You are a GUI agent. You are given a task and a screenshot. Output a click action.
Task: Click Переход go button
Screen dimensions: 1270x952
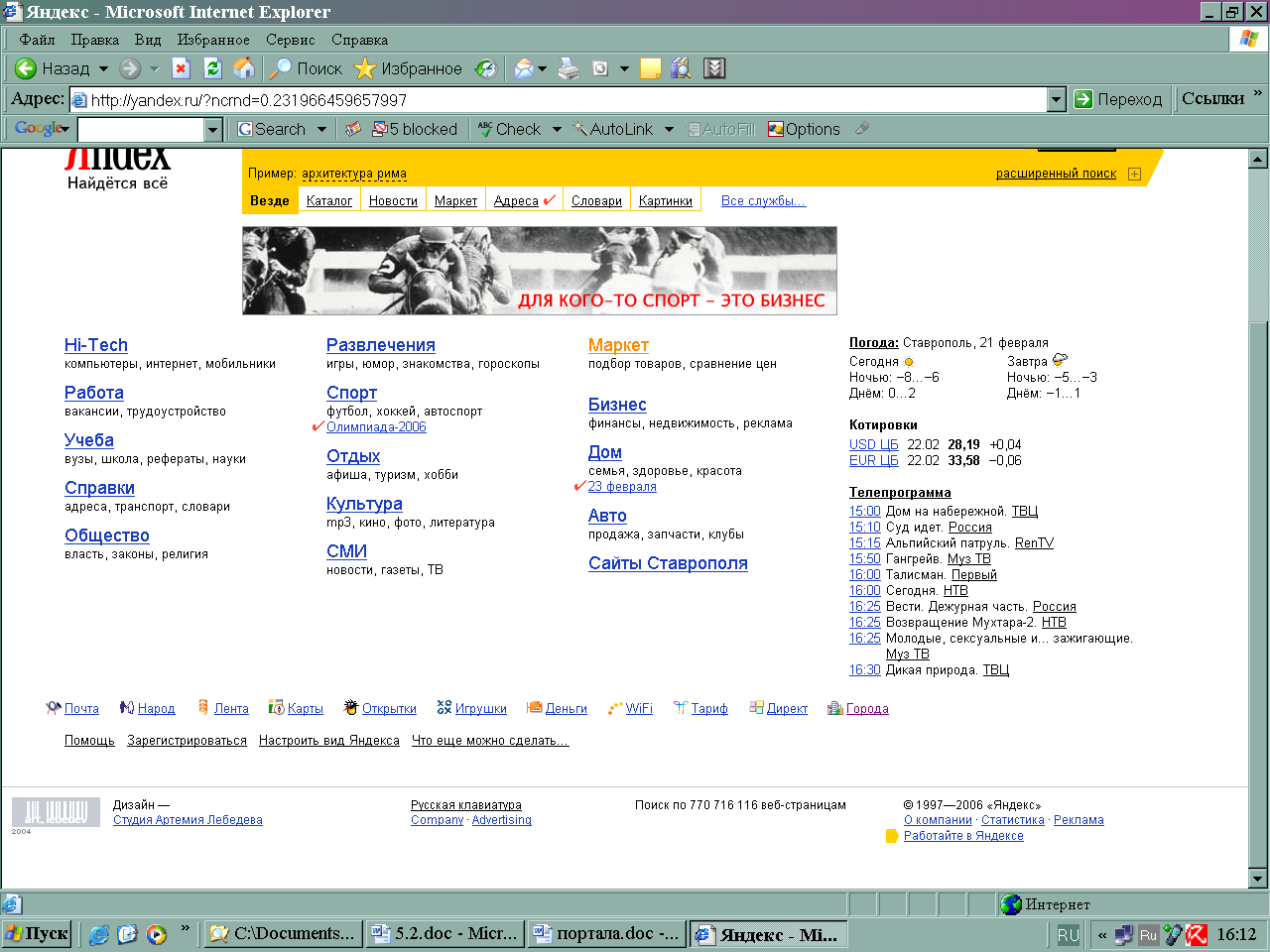click(x=1118, y=99)
